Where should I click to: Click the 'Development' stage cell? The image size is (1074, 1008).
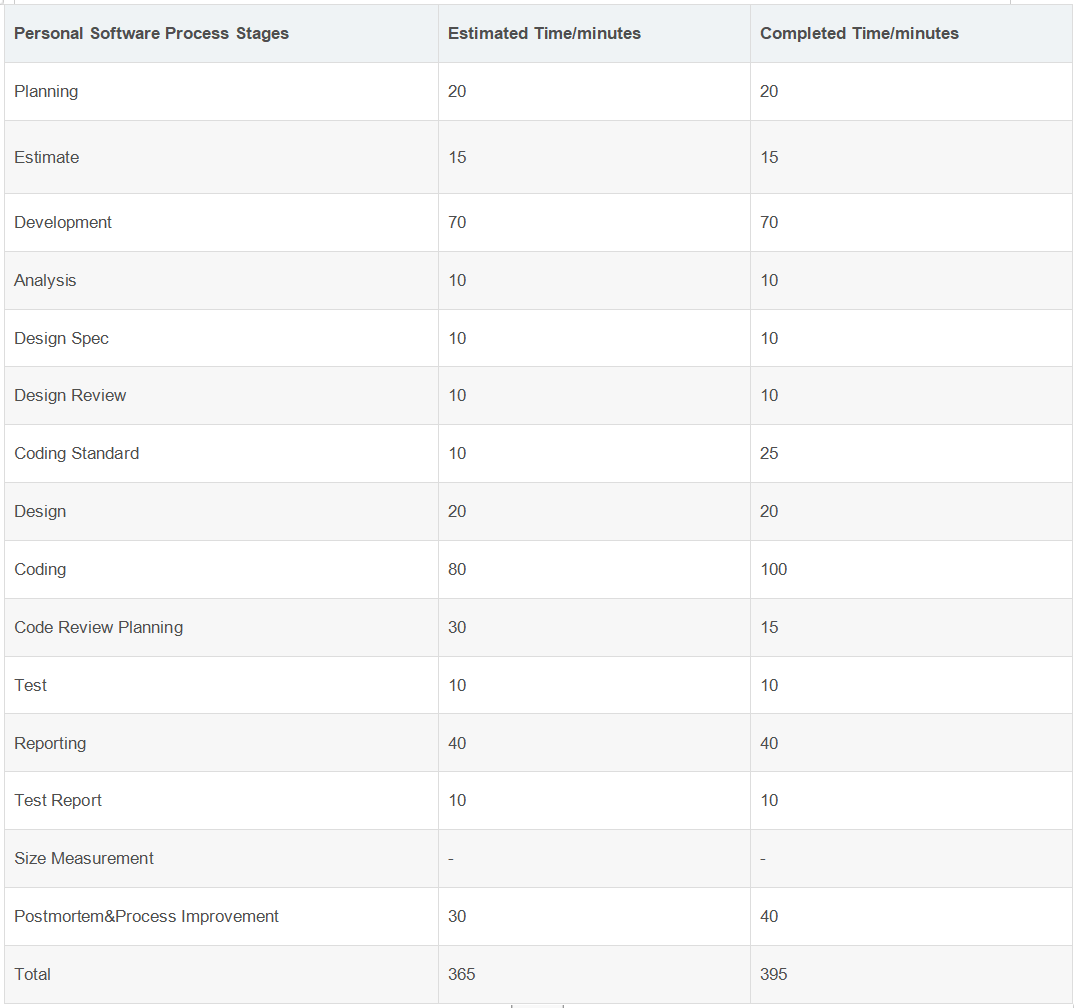(63, 223)
